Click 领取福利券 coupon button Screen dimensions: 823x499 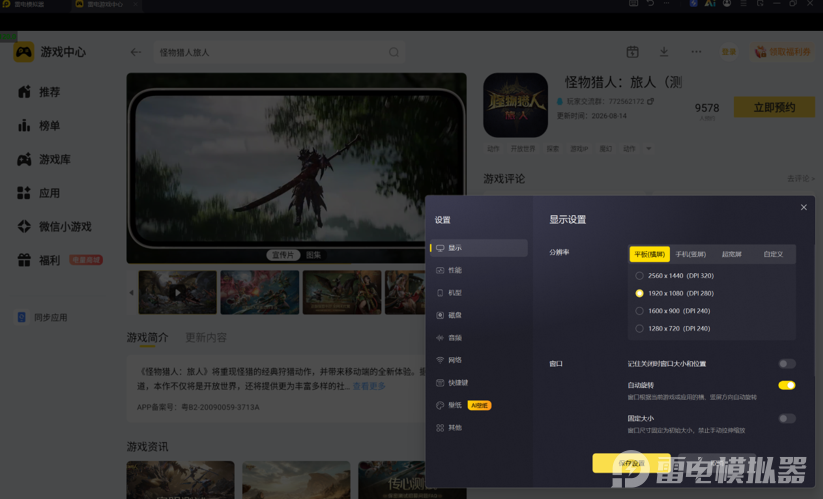coord(783,52)
